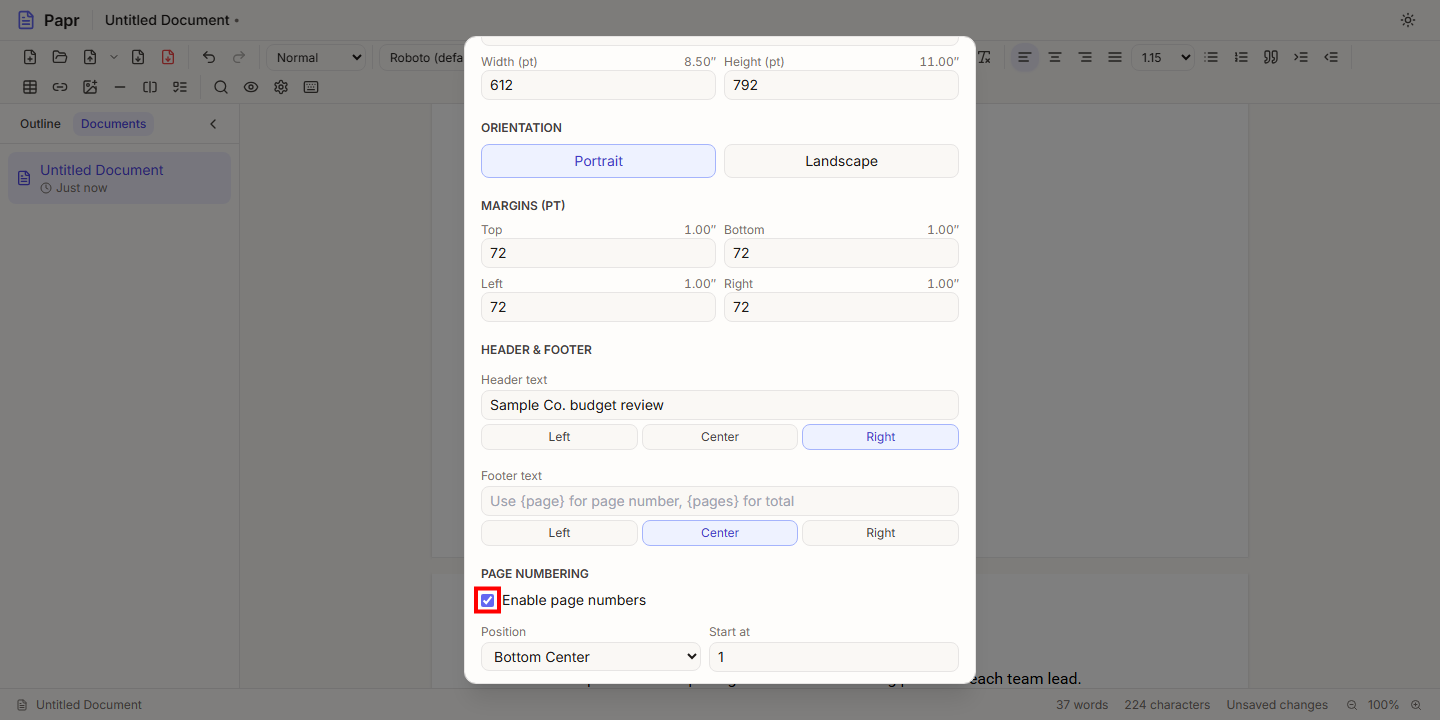Align text right in toolbar
Screen dimensions: 1440x720
click(x=1084, y=57)
